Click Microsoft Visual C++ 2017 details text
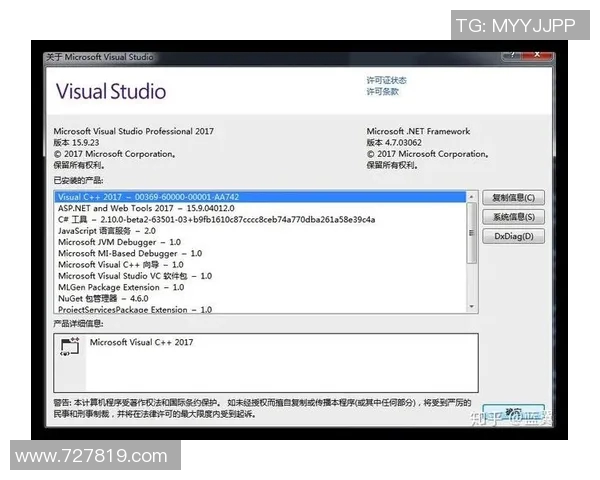Screen dimensions: 600x480 pyautogui.click(x=142, y=342)
